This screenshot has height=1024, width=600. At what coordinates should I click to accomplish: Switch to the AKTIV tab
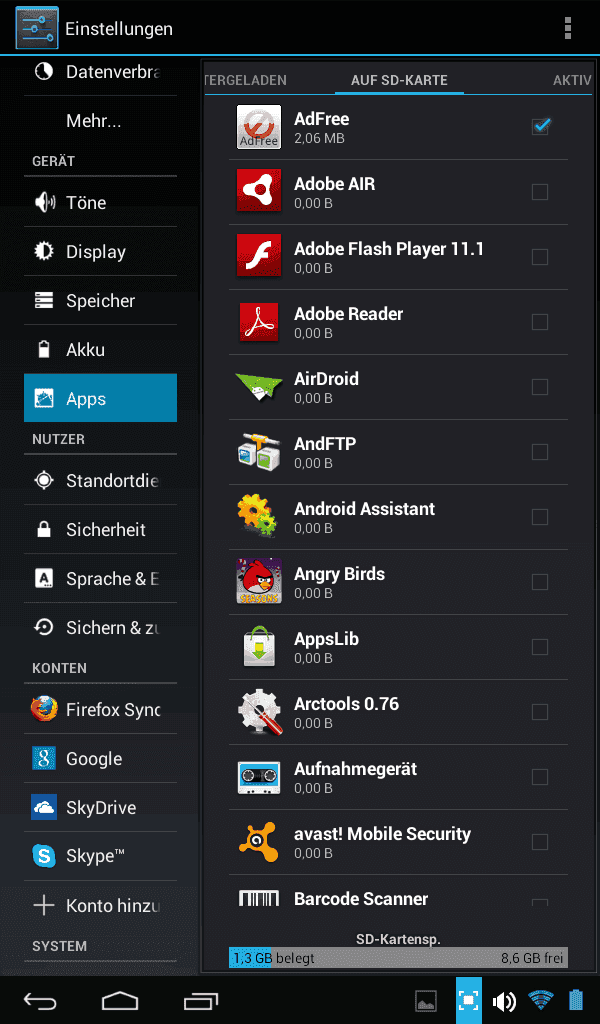point(572,80)
